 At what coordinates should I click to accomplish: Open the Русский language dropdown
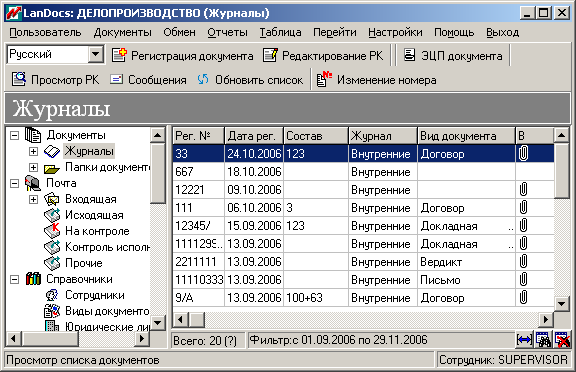tap(96, 54)
